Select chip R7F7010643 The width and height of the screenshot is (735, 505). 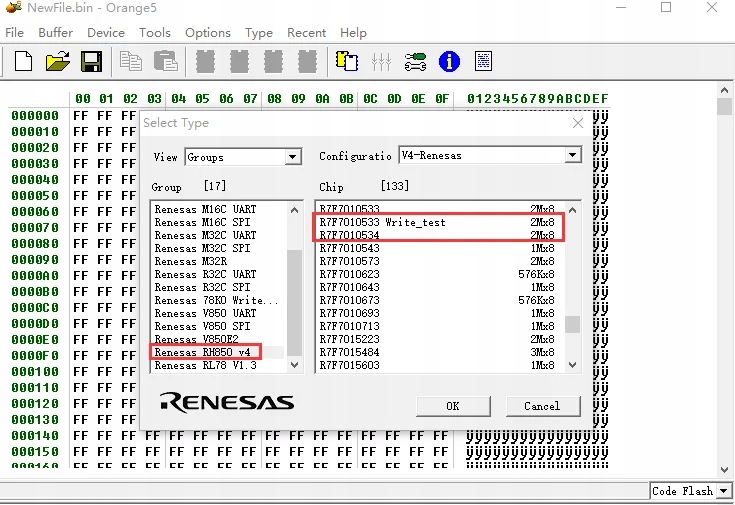coord(437,287)
